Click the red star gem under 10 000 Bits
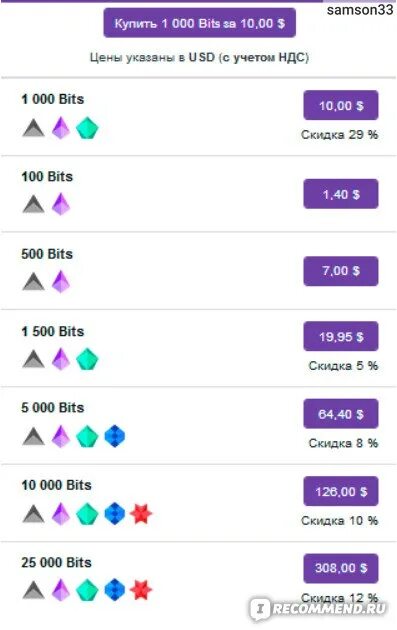 click(x=141, y=514)
